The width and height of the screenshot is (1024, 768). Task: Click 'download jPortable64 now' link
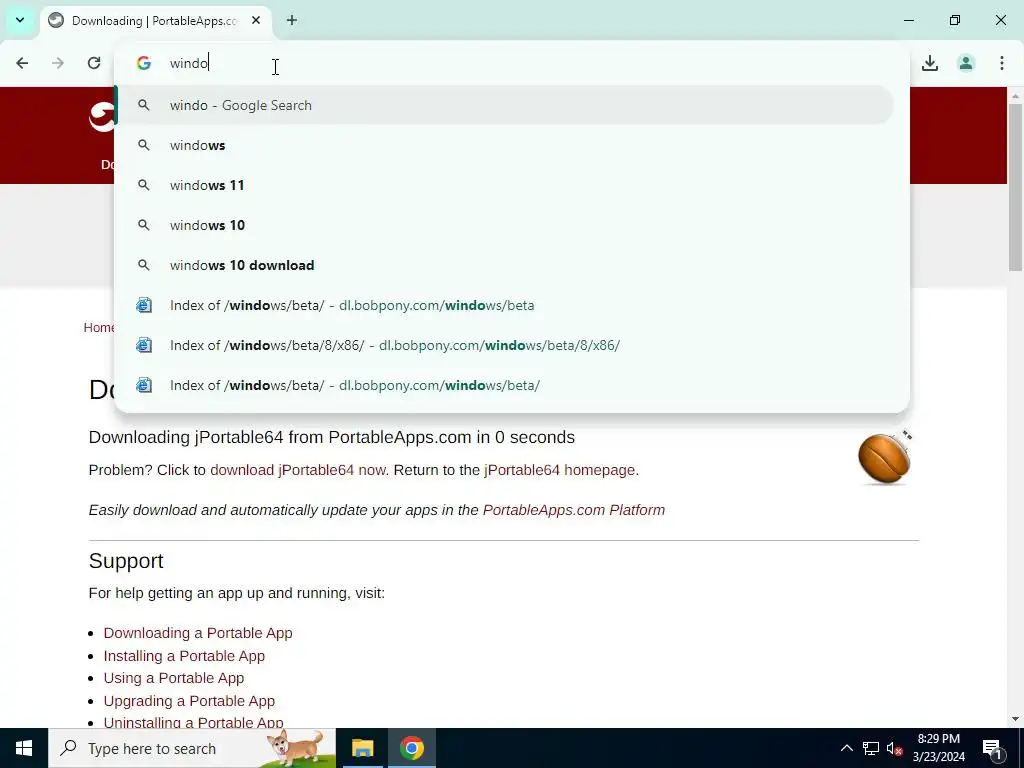click(298, 470)
